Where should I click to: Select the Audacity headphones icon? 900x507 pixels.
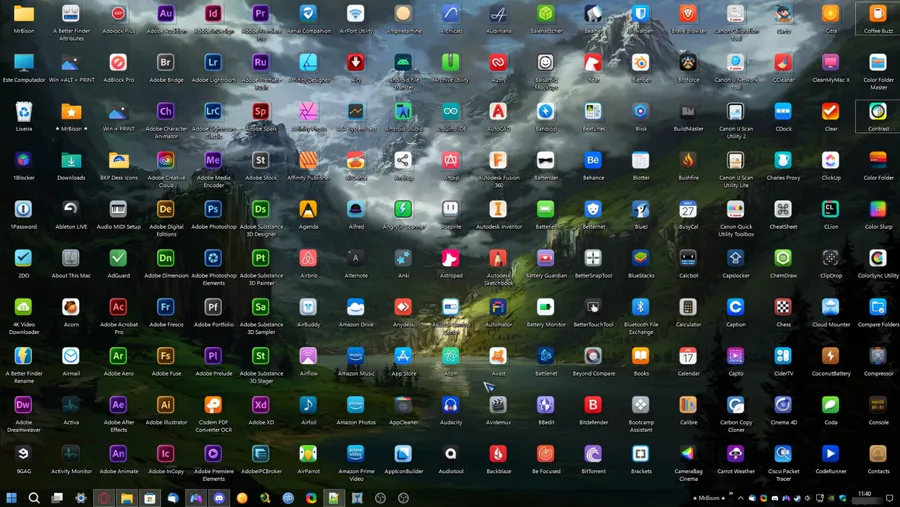click(x=451, y=405)
